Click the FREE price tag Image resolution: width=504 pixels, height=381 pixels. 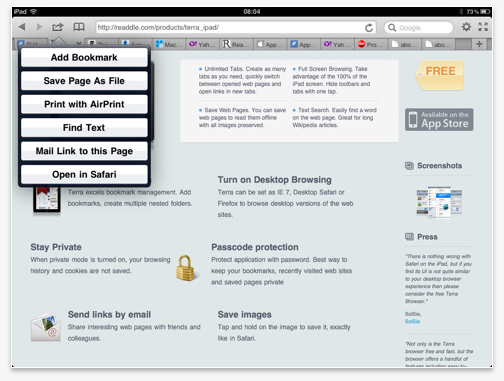439,75
